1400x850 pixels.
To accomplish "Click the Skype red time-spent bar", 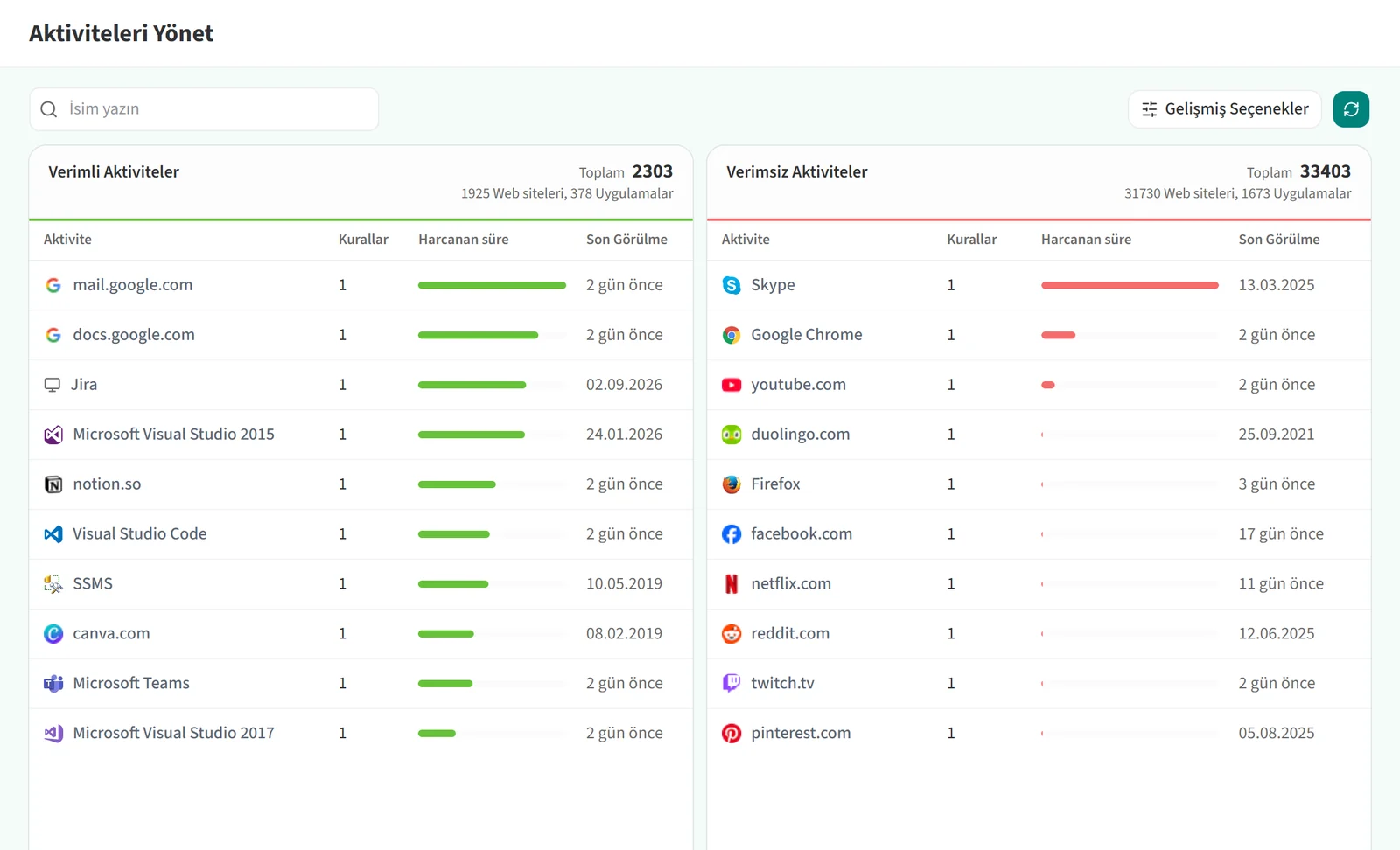I will click(1130, 285).
